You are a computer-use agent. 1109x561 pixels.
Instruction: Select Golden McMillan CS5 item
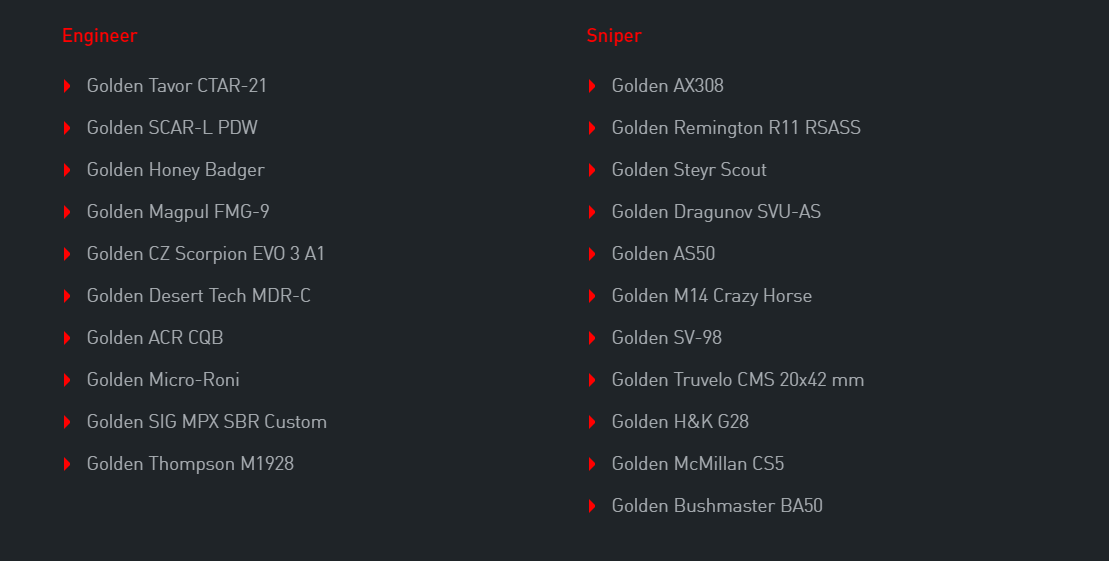(698, 463)
